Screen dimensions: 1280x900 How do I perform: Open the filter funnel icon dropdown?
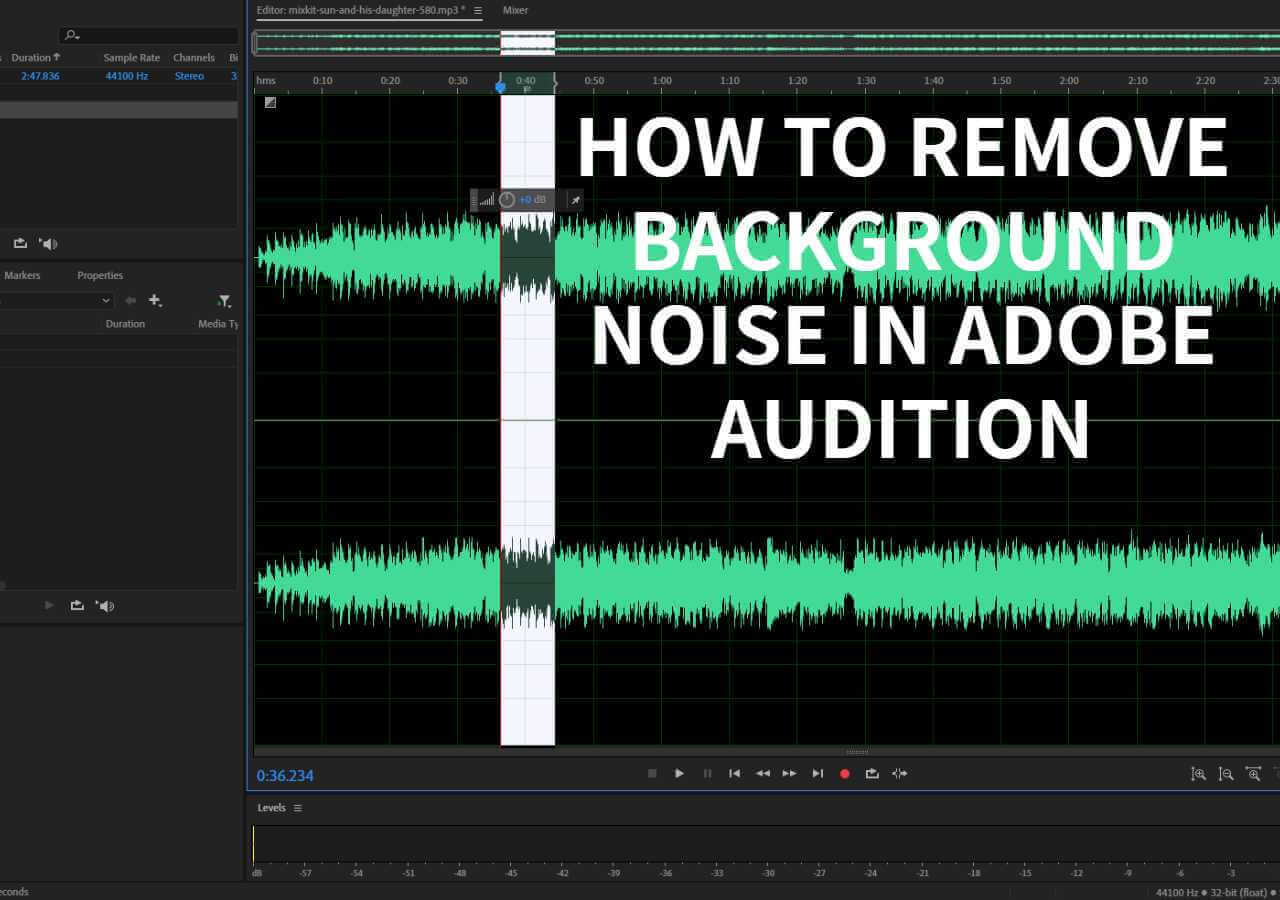(224, 300)
